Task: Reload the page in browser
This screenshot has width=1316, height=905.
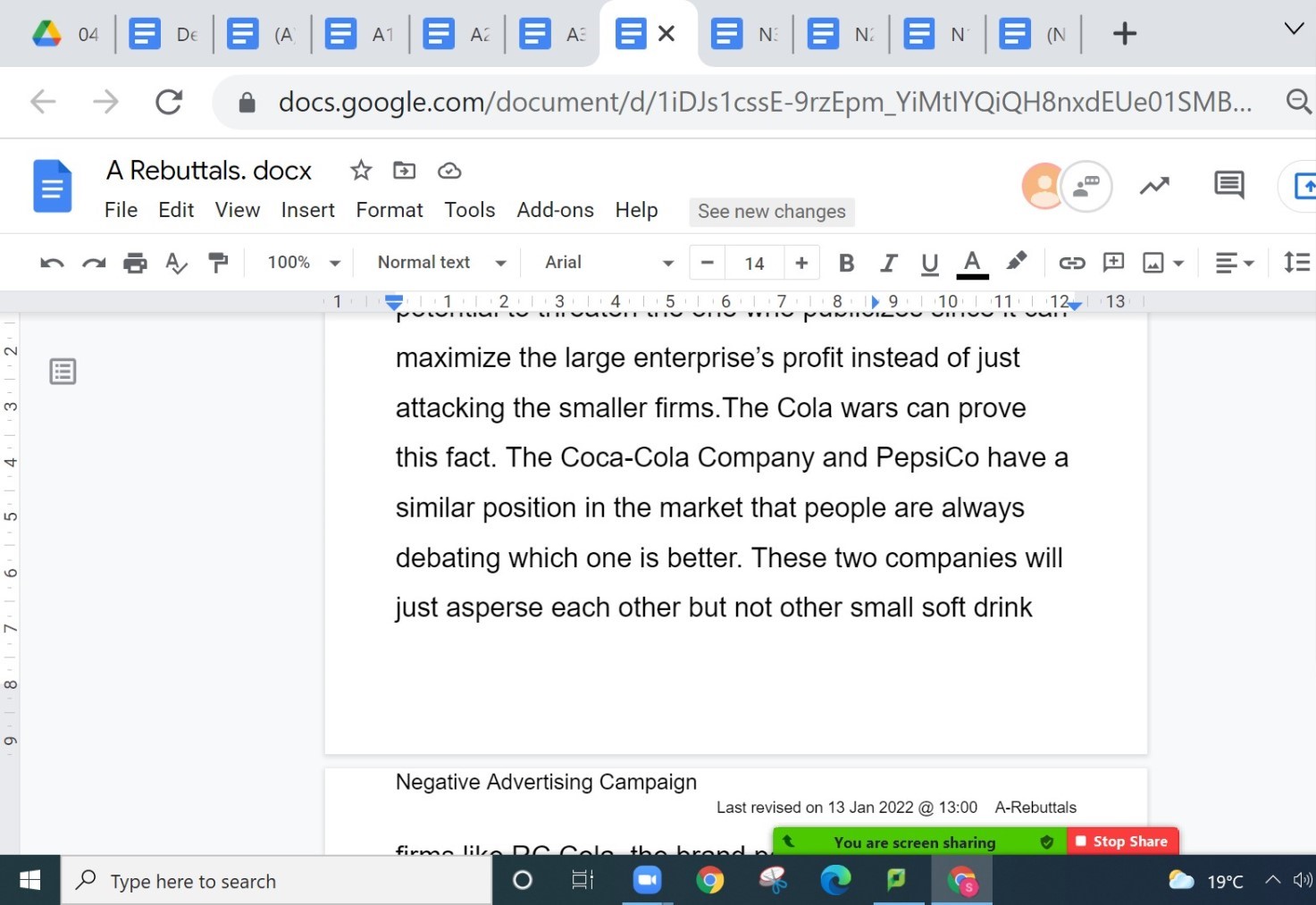Action: [x=169, y=102]
